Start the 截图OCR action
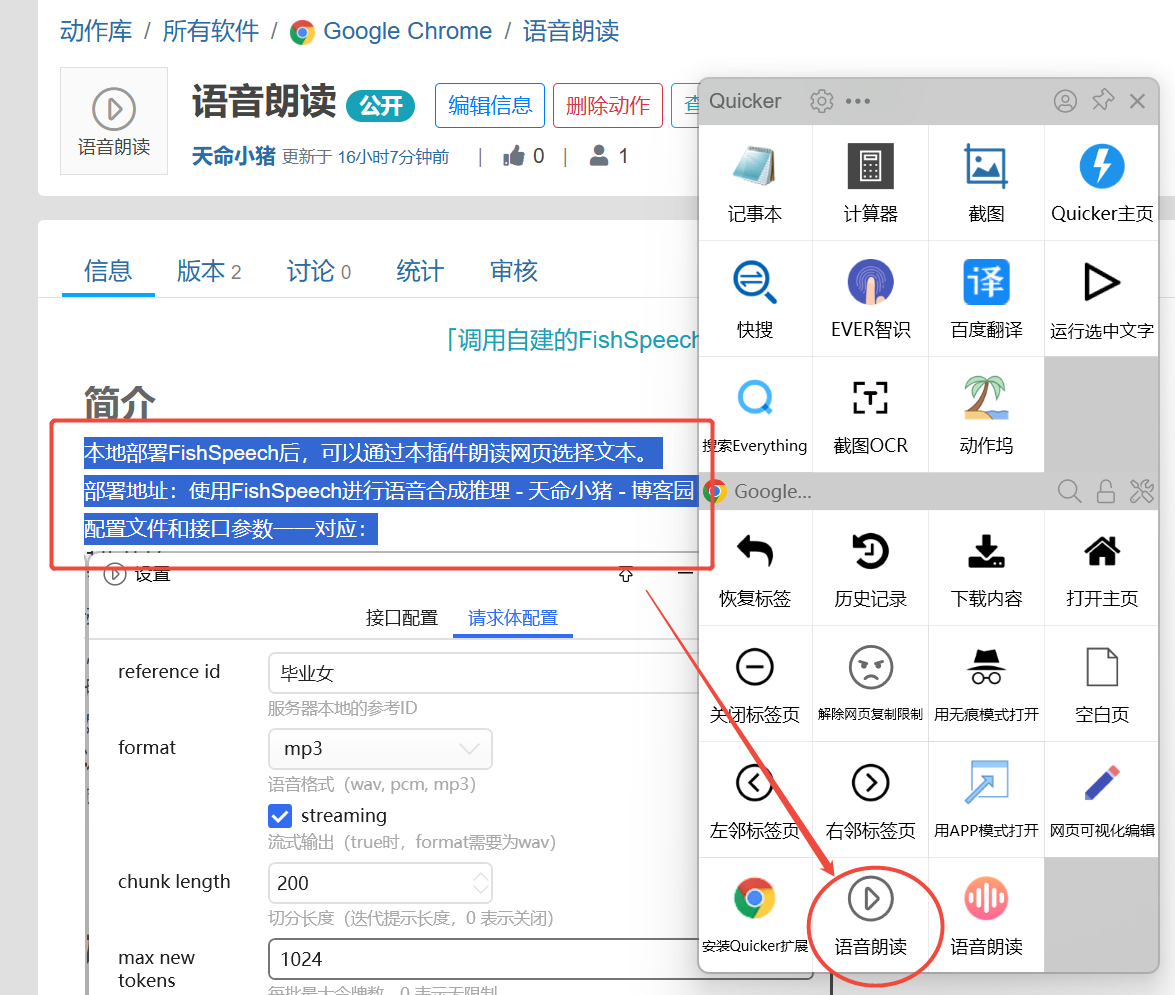The image size is (1175, 995). point(870,414)
